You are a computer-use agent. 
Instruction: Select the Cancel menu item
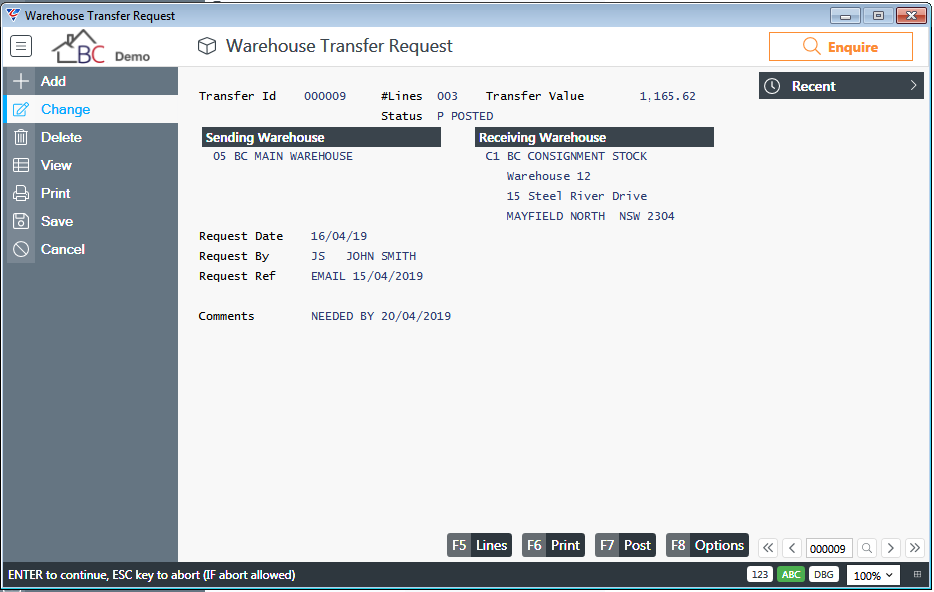click(x=91, y=249)
